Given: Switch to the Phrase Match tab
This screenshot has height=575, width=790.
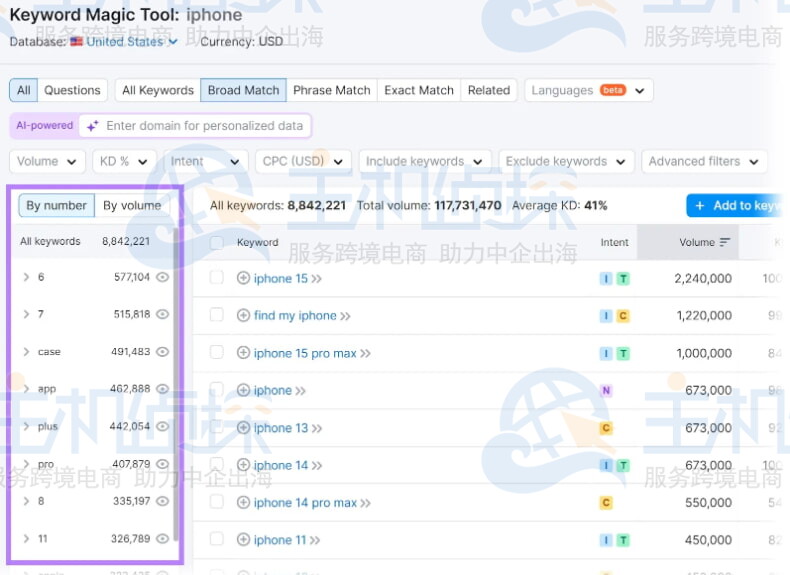Looking at the screenshot, I should [x=331, y=90].
